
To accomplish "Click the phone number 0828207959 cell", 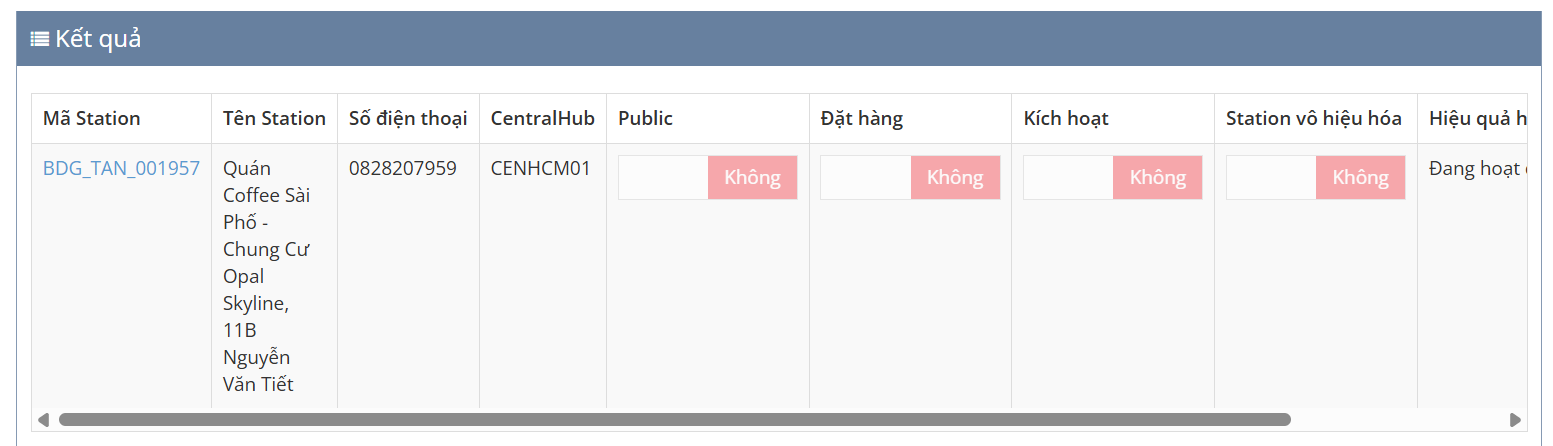I will tap(403, 168).
